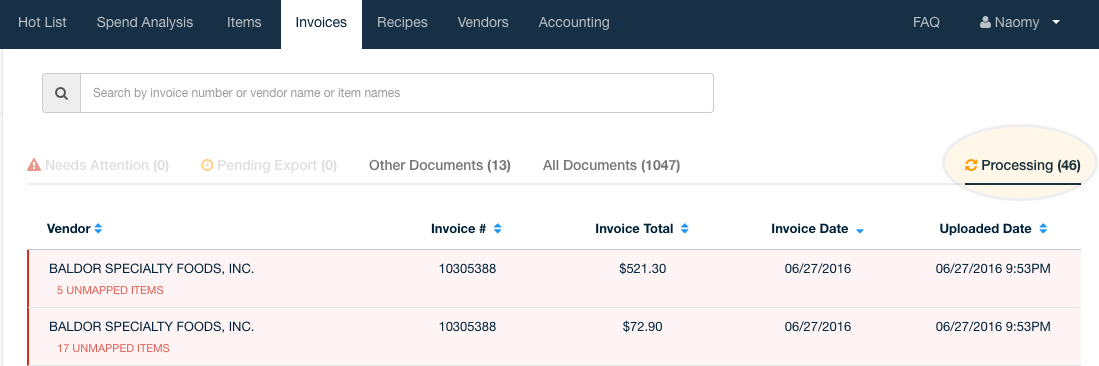Go to Spend Analysis
Screen dimensions: 1099x366
pos(144,22)
